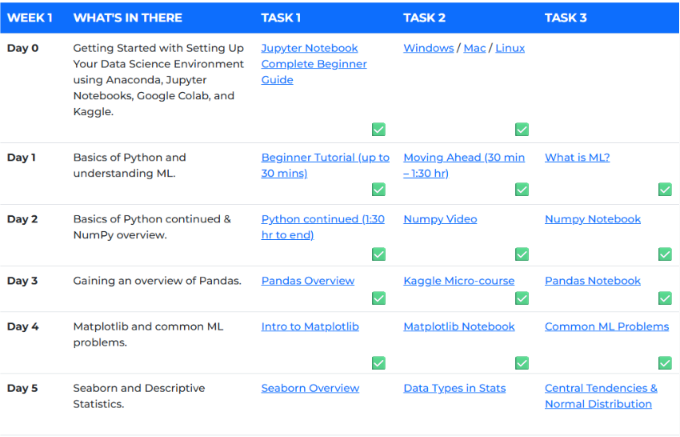
Task: Open Beginner Tutorial (up to 30 mins) link
Action: (325, 165)
